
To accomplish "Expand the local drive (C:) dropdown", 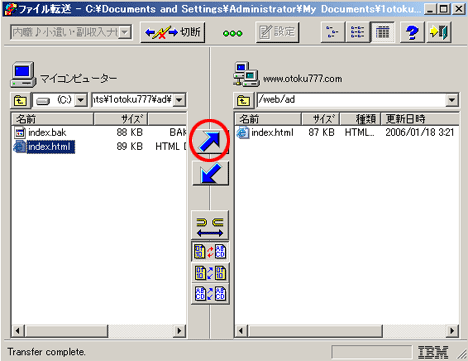I will (81, 100).
